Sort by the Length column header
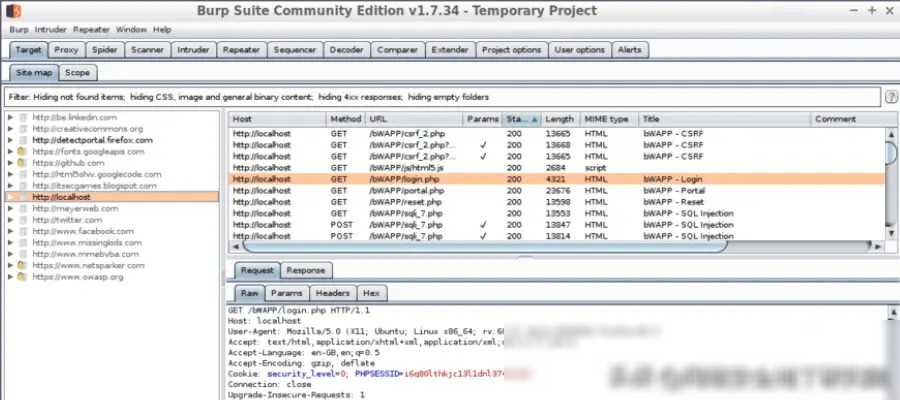Screen dimensions: 900x400 (x=560, y=119)
